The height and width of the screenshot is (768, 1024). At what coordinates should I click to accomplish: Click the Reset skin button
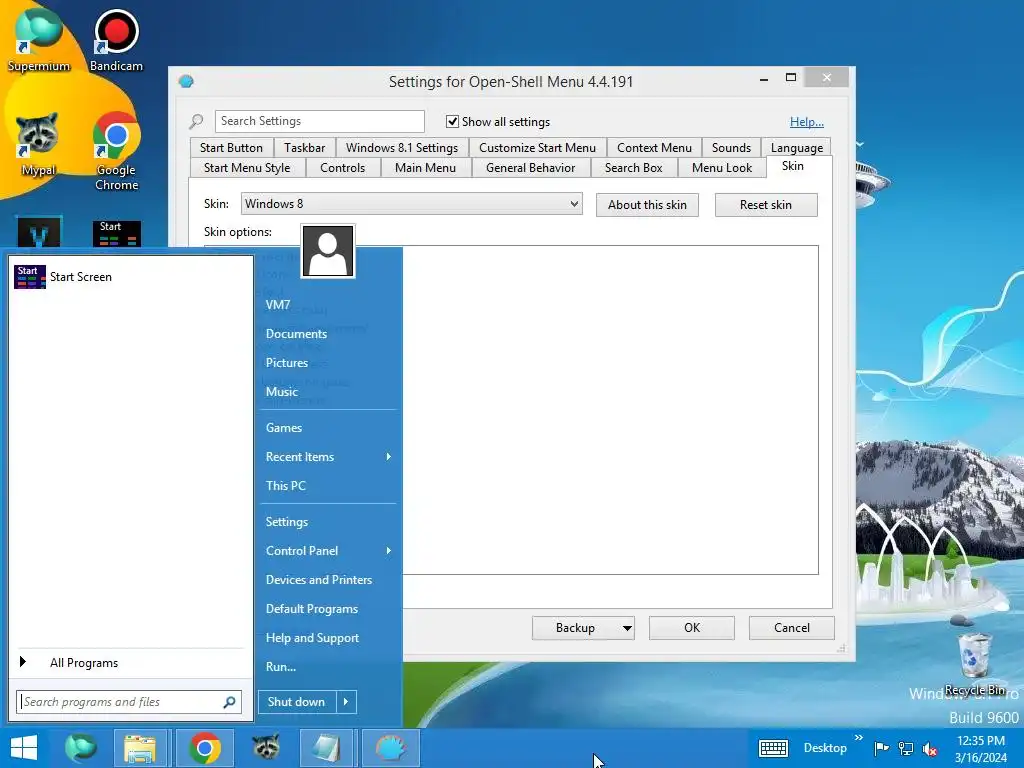(x=765, y=205)
